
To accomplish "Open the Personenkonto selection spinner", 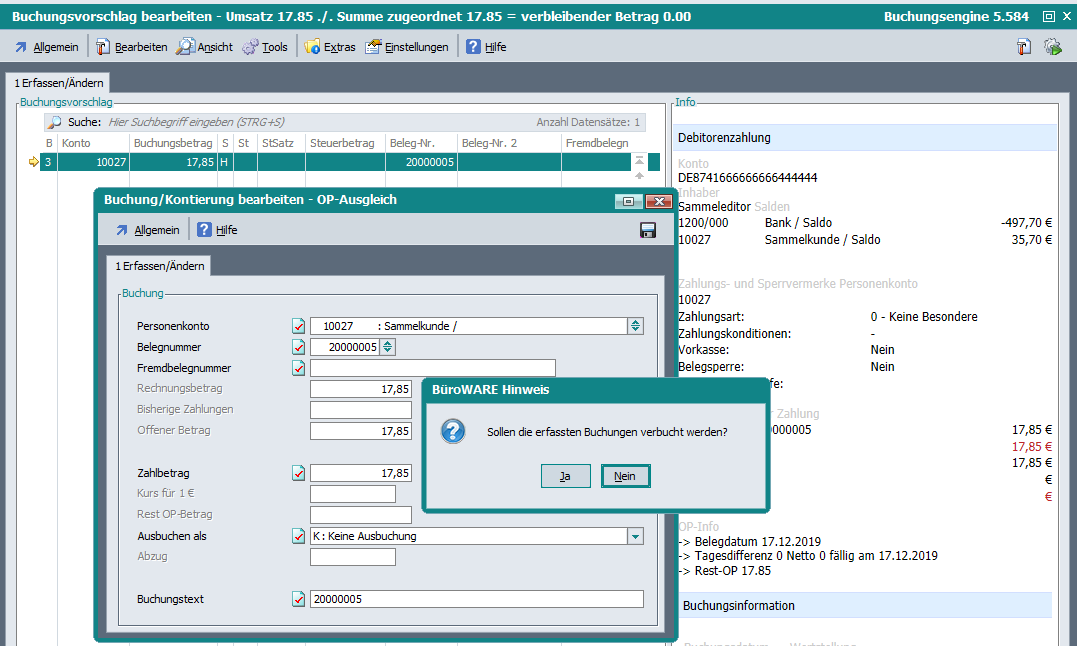I will (635, 326).
